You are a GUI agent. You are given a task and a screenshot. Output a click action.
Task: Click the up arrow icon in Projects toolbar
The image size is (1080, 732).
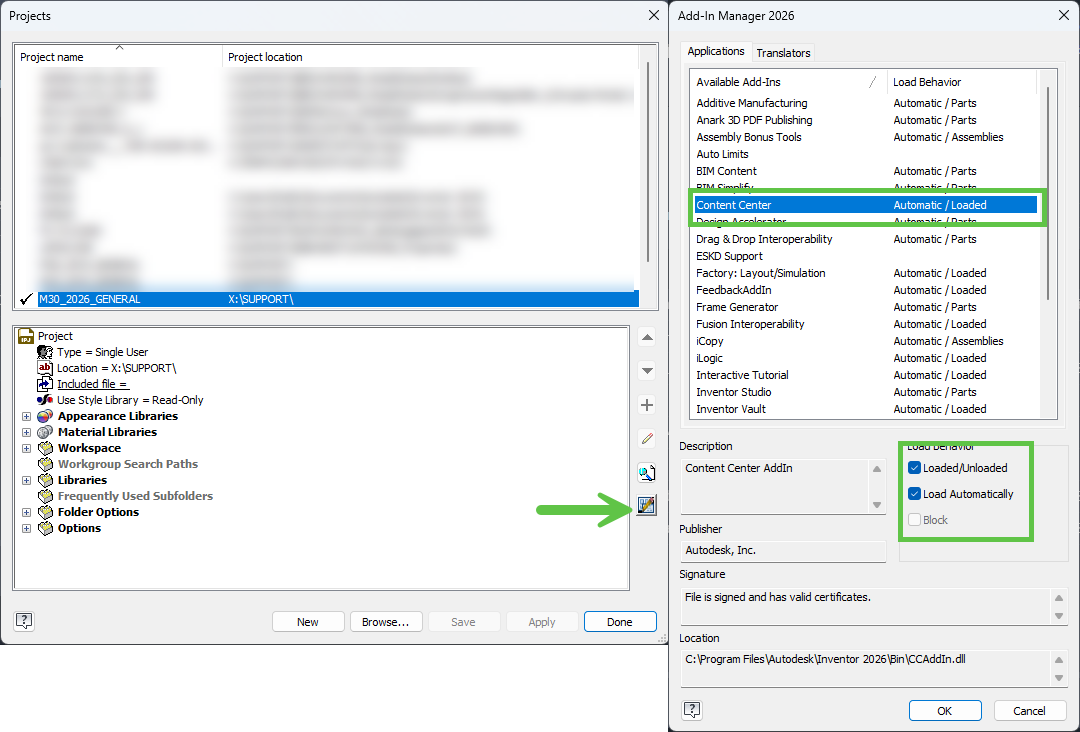coord(647,338)
